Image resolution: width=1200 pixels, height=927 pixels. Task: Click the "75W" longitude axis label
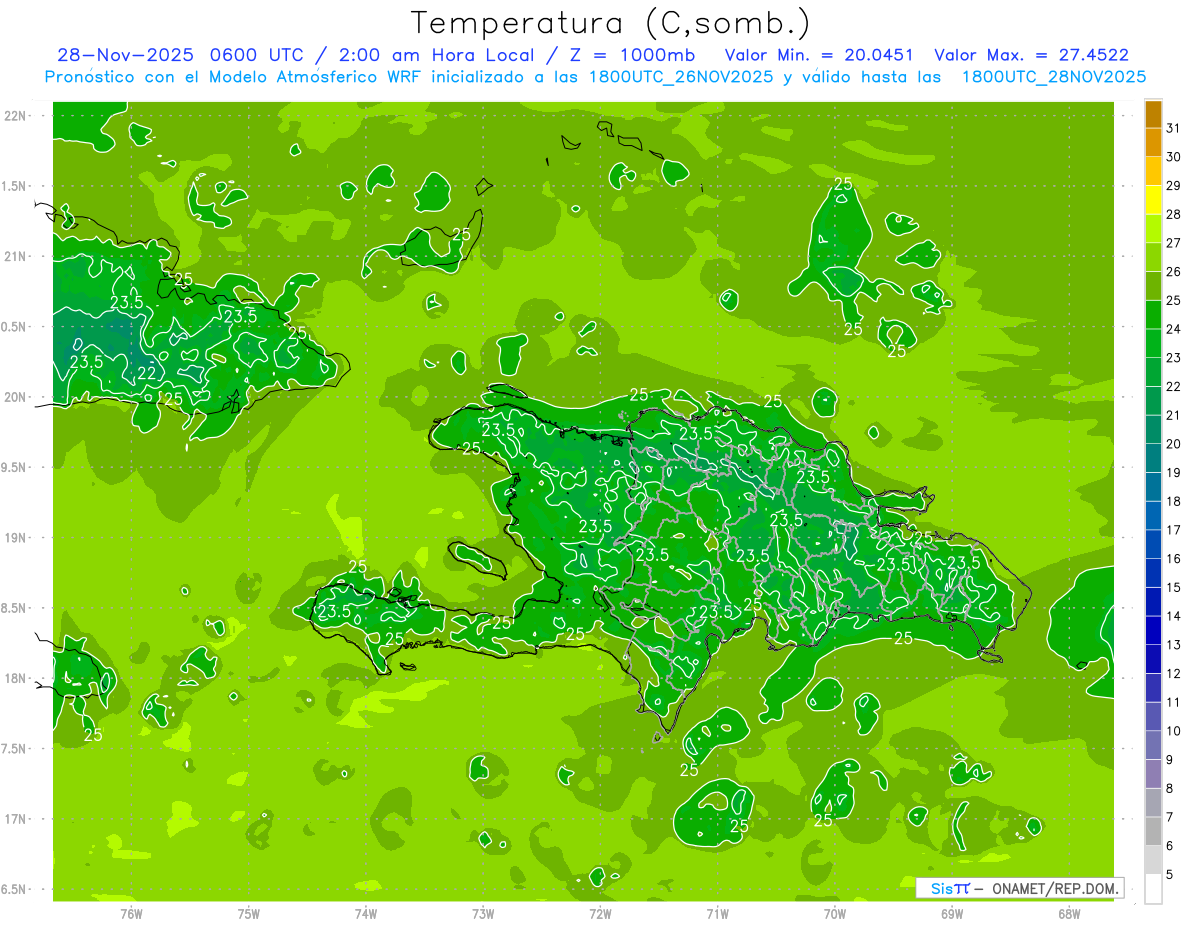[249, 913]
